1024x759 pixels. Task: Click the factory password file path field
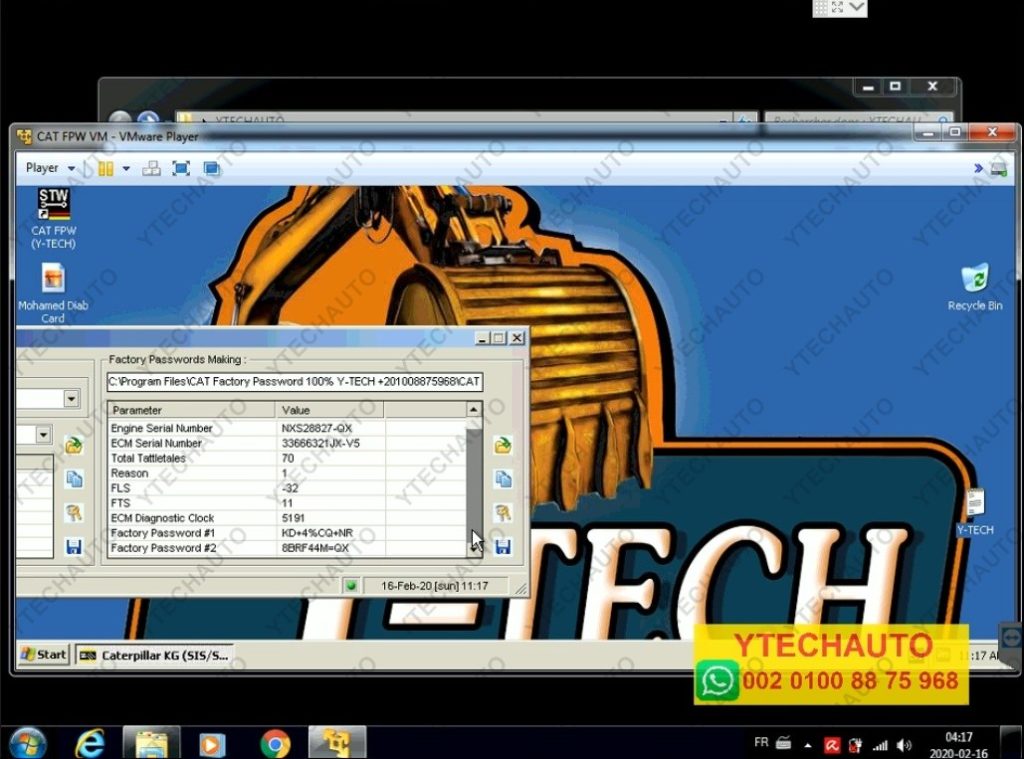295,381
